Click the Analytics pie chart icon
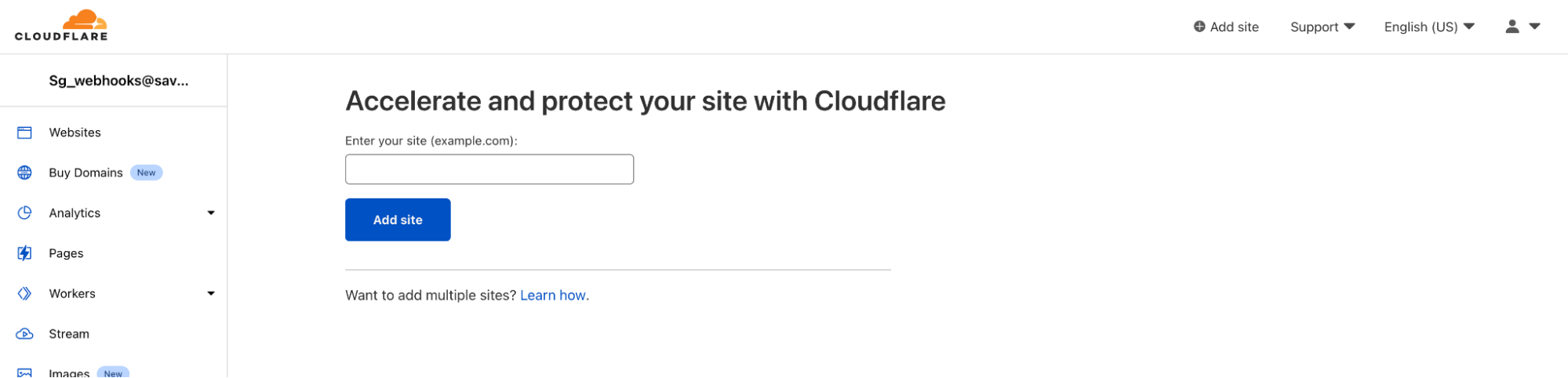The image size is (1568, 378). coord(25,213)
